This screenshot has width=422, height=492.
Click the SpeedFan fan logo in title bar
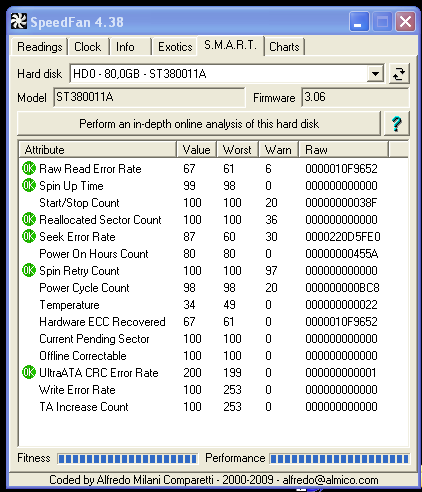point(18,22)
